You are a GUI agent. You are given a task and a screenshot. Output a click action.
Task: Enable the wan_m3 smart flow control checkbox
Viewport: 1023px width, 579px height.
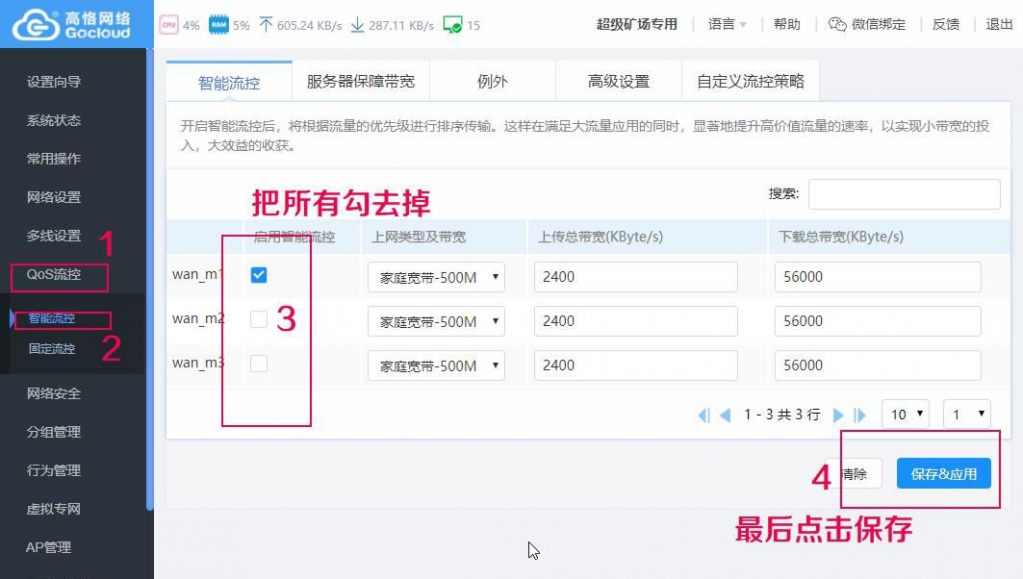259,364
